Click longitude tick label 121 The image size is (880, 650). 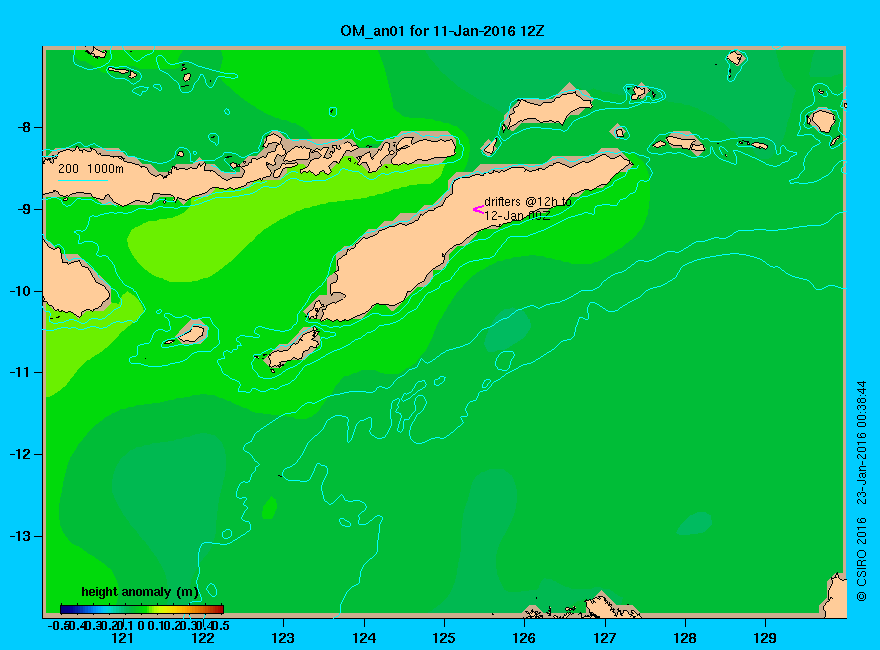tap(122, 638)
